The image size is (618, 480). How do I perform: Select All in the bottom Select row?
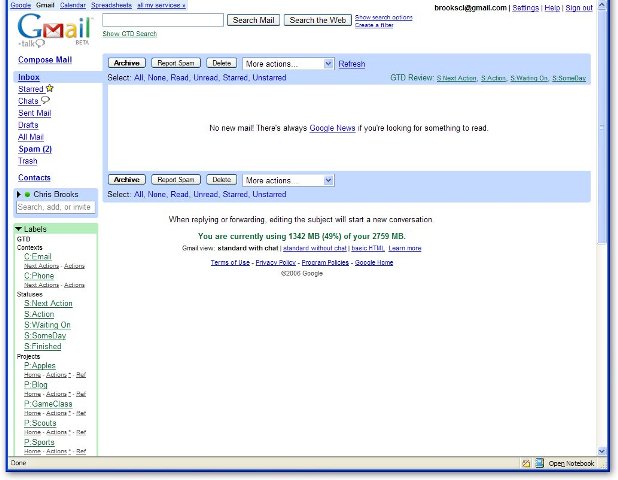tap(138, 194)
